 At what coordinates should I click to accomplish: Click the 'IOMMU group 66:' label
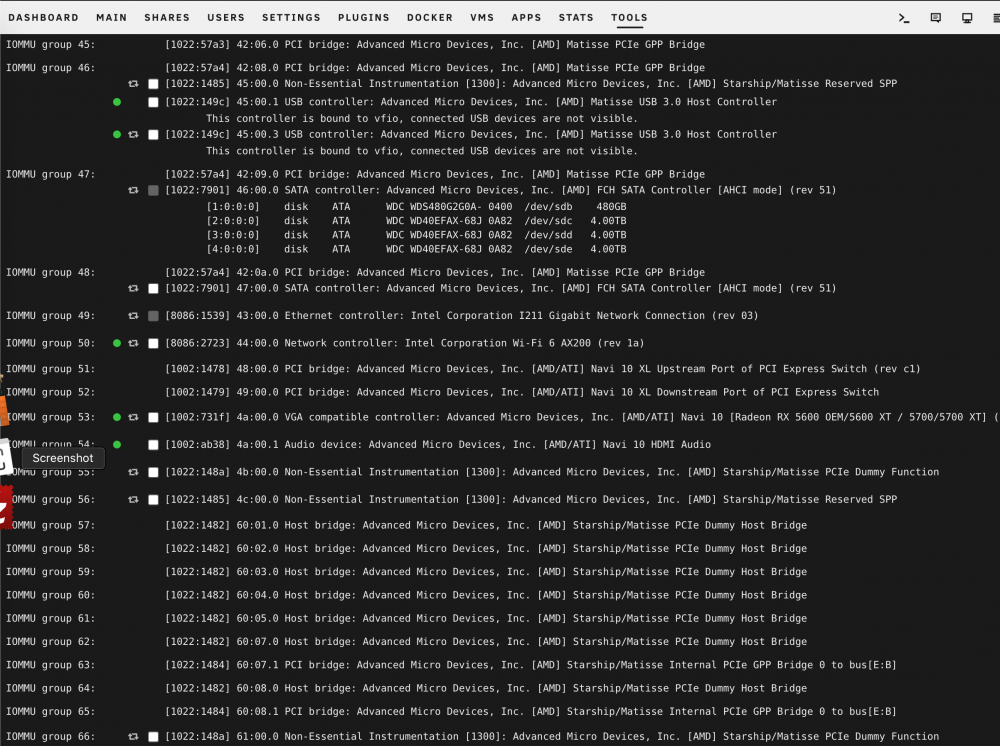[50, 736]
